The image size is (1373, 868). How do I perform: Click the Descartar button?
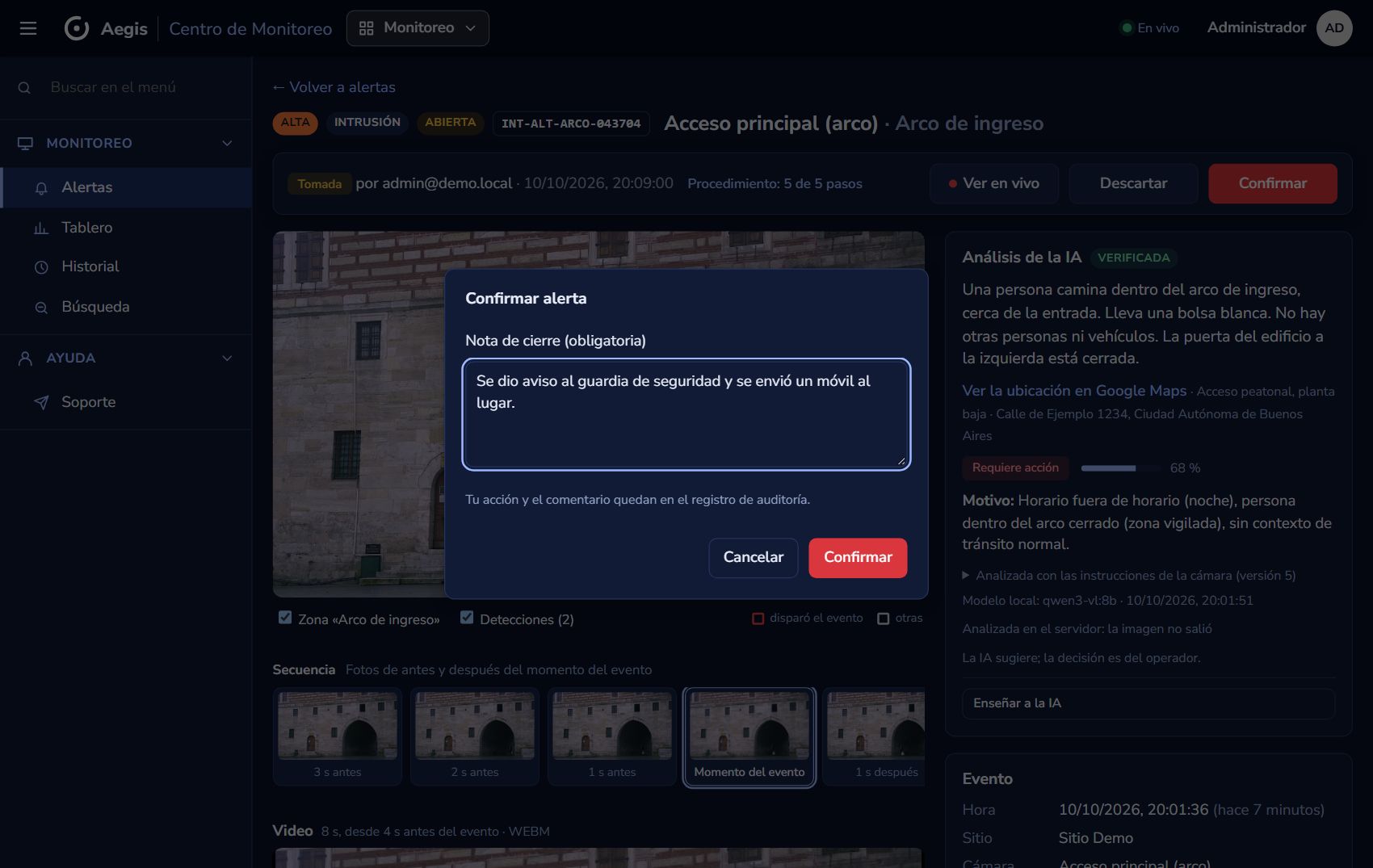[x=1133, y=183]
